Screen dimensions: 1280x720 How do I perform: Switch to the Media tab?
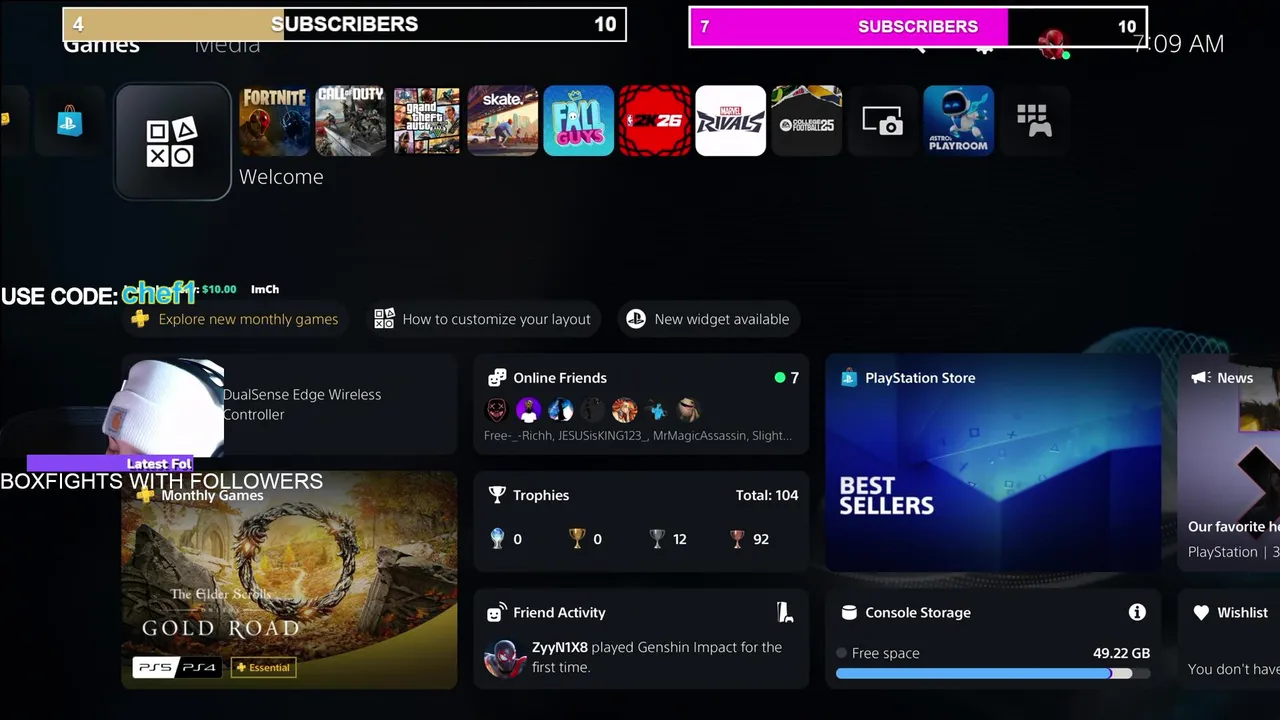[227, 45]
